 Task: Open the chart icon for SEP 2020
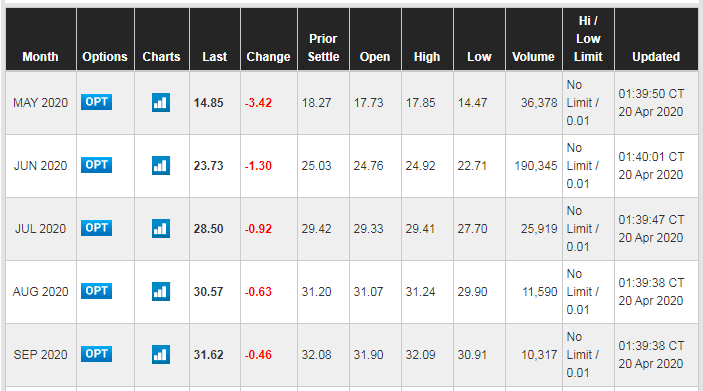coord(161,355)
